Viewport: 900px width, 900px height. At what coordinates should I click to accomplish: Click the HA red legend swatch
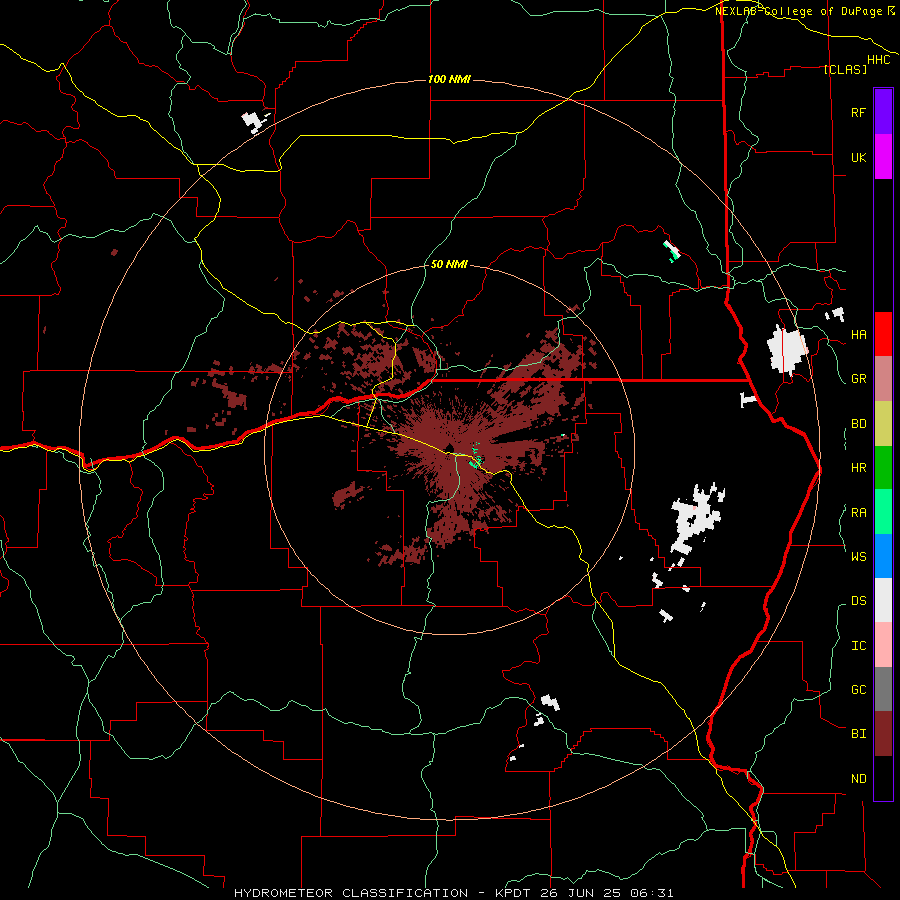coord(883,334)
